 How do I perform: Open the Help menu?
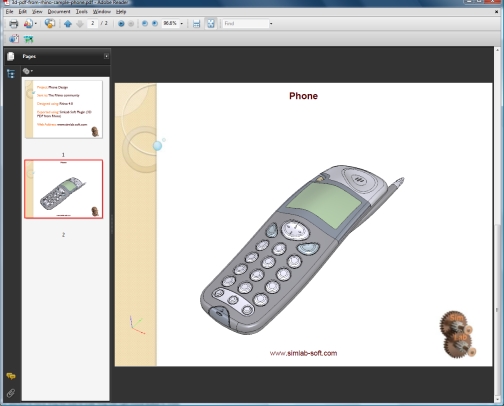(121, 12)
